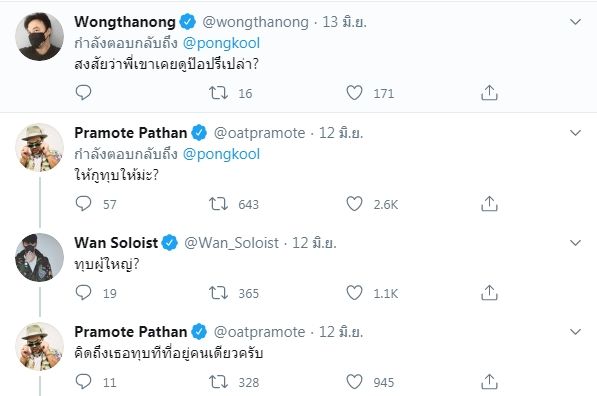
Task: Retweet the tweet with 643 retweets
Action: coord(218,204)
